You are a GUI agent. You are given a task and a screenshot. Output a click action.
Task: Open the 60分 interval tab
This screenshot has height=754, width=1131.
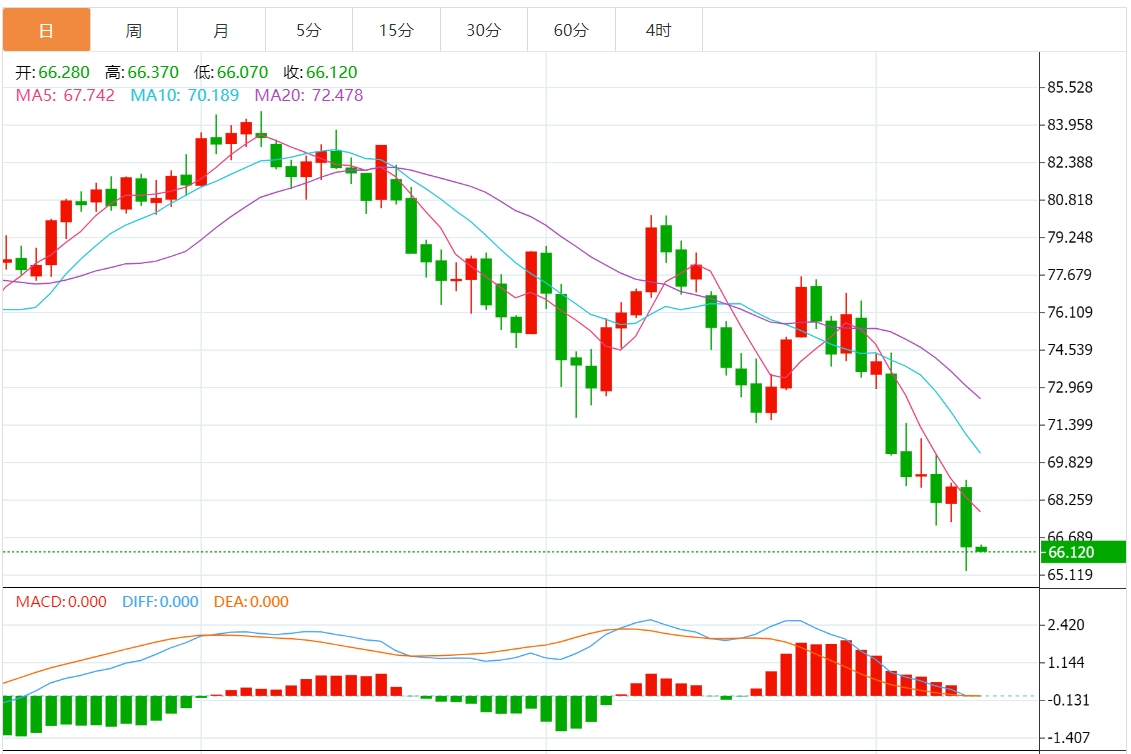coord(571,30)
